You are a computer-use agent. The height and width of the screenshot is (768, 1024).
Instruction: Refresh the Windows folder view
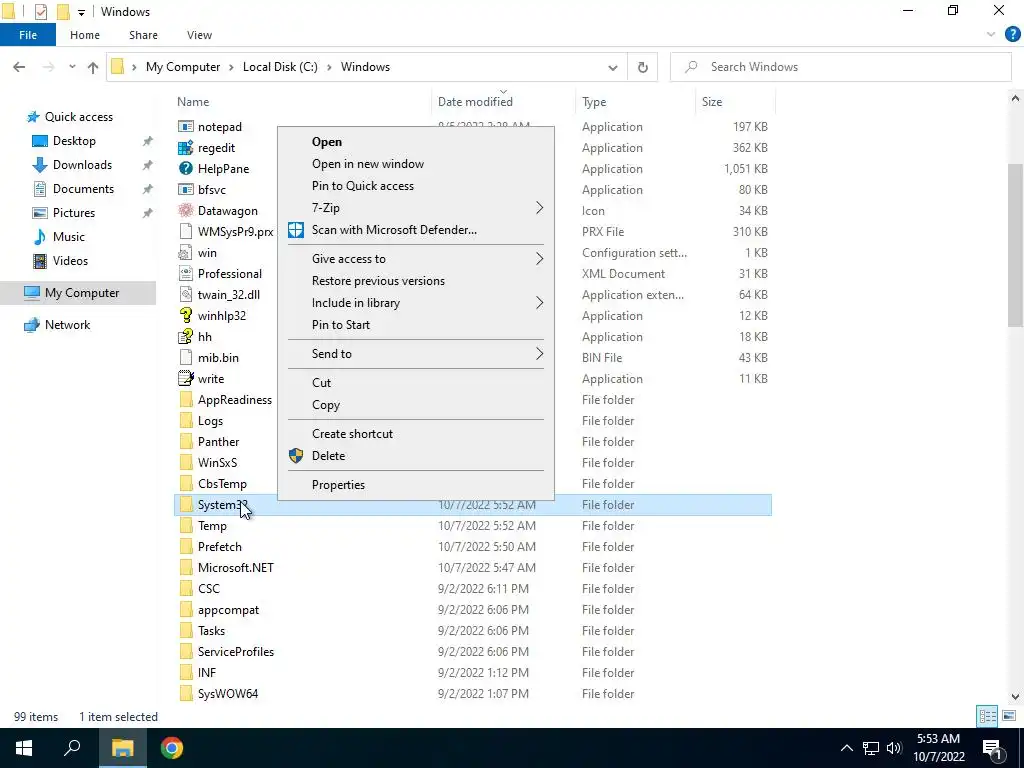click(x=643, y=67)
